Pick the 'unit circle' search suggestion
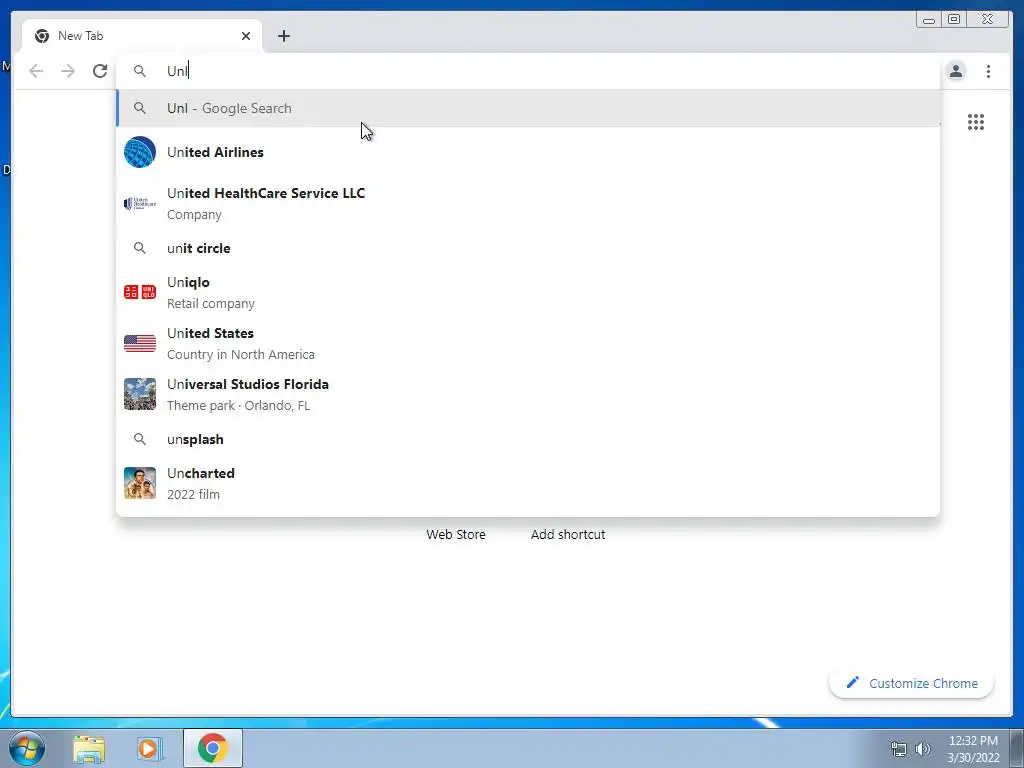The height and width of the screenshot is (768, 1024). pos(528,248)
